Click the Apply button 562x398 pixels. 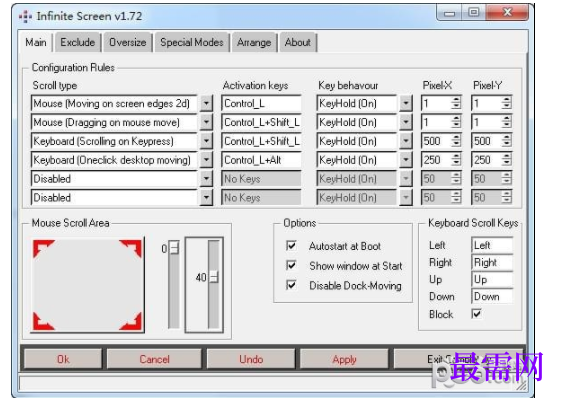(344, 359)
